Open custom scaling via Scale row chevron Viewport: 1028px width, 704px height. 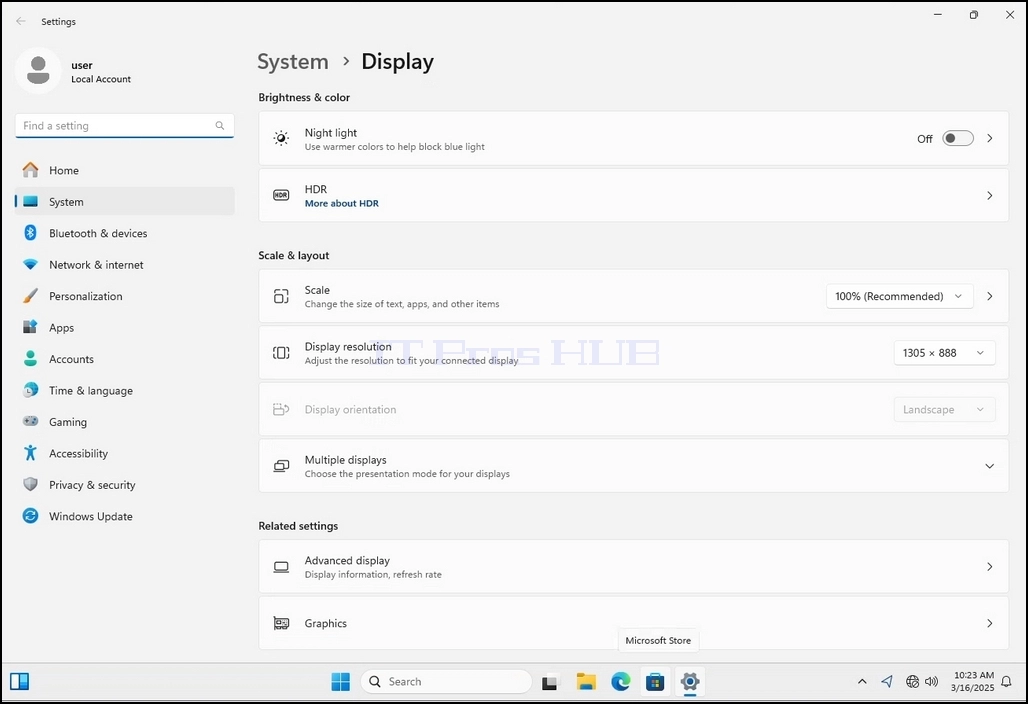click(x=989, y=296)
